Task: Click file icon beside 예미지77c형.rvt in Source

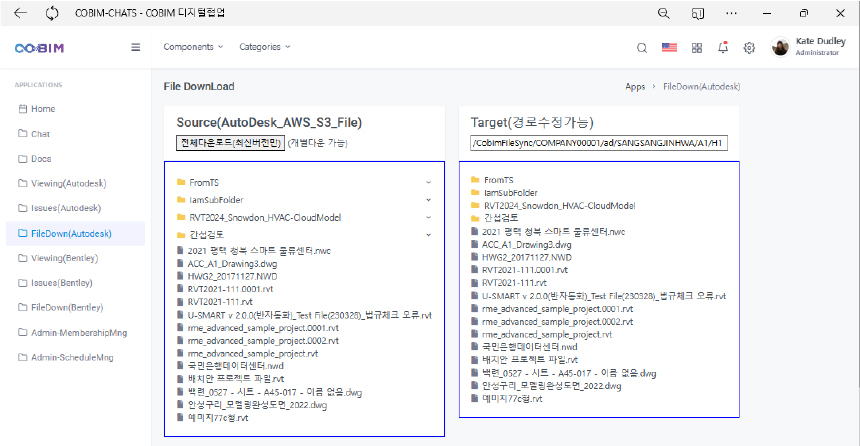Action: 180,417
